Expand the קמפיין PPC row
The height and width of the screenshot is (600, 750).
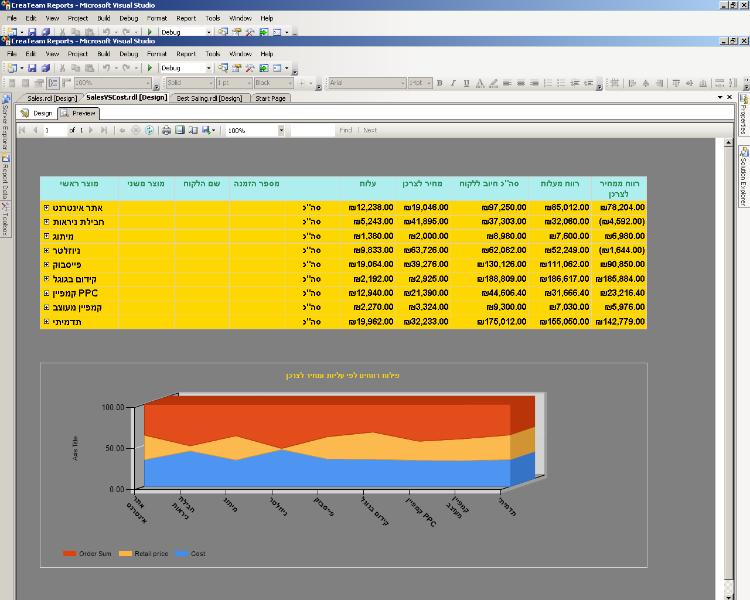(46, 293)
